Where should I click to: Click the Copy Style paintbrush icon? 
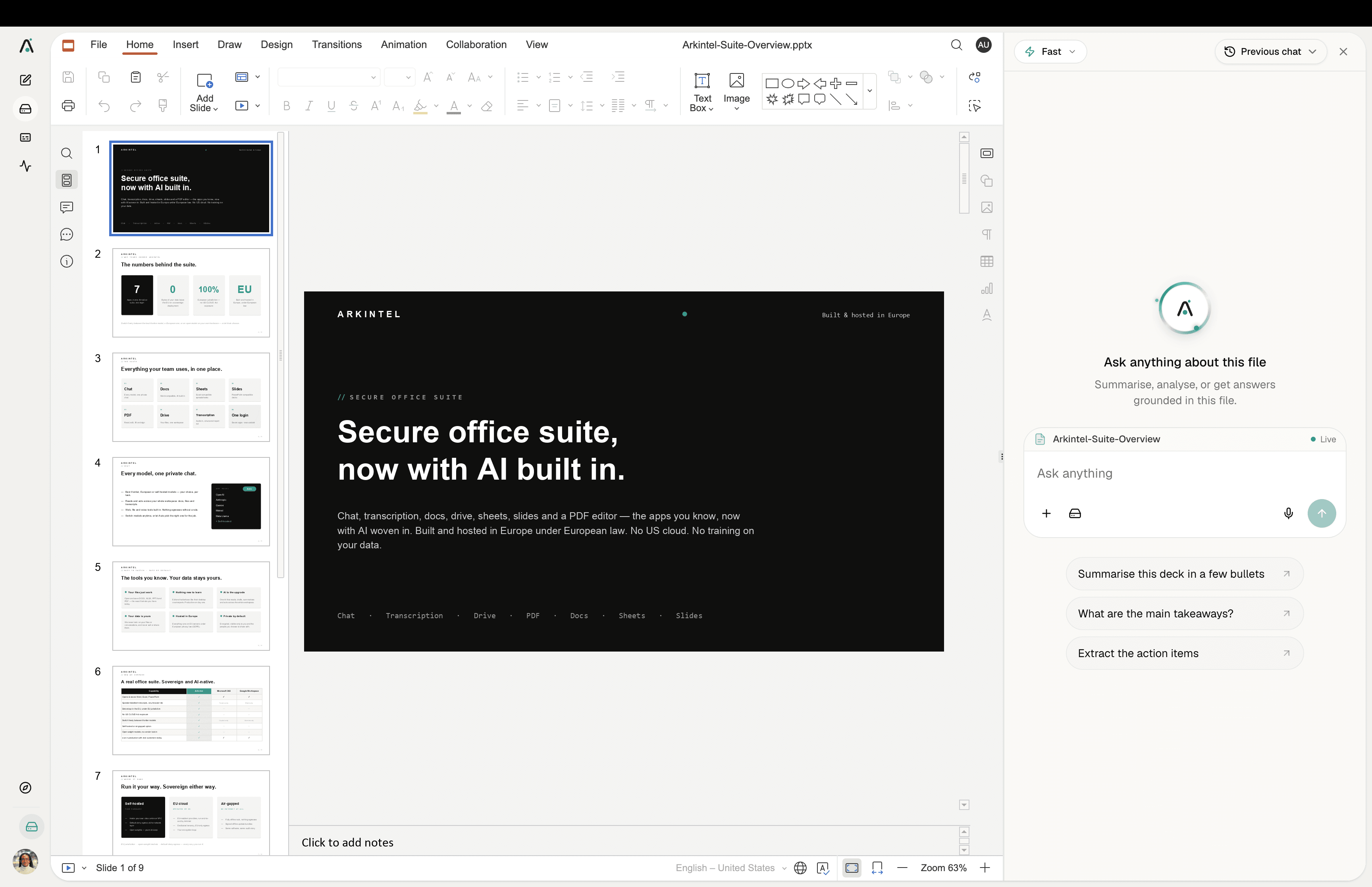tap(163, 106)
